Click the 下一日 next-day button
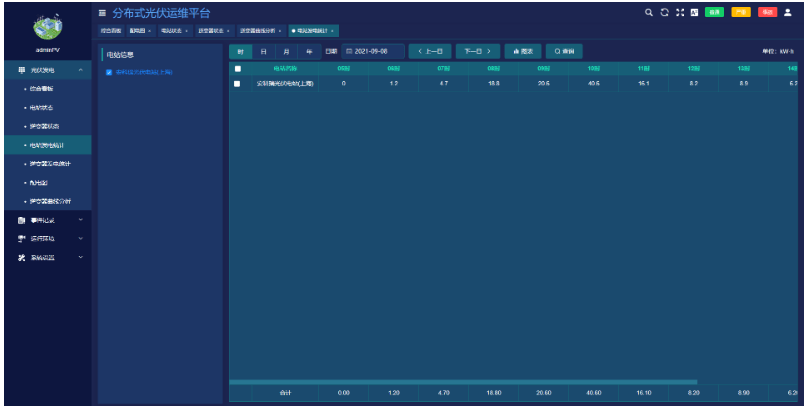Viewport: 806px width, 408px height. click(x=477, y=51)
